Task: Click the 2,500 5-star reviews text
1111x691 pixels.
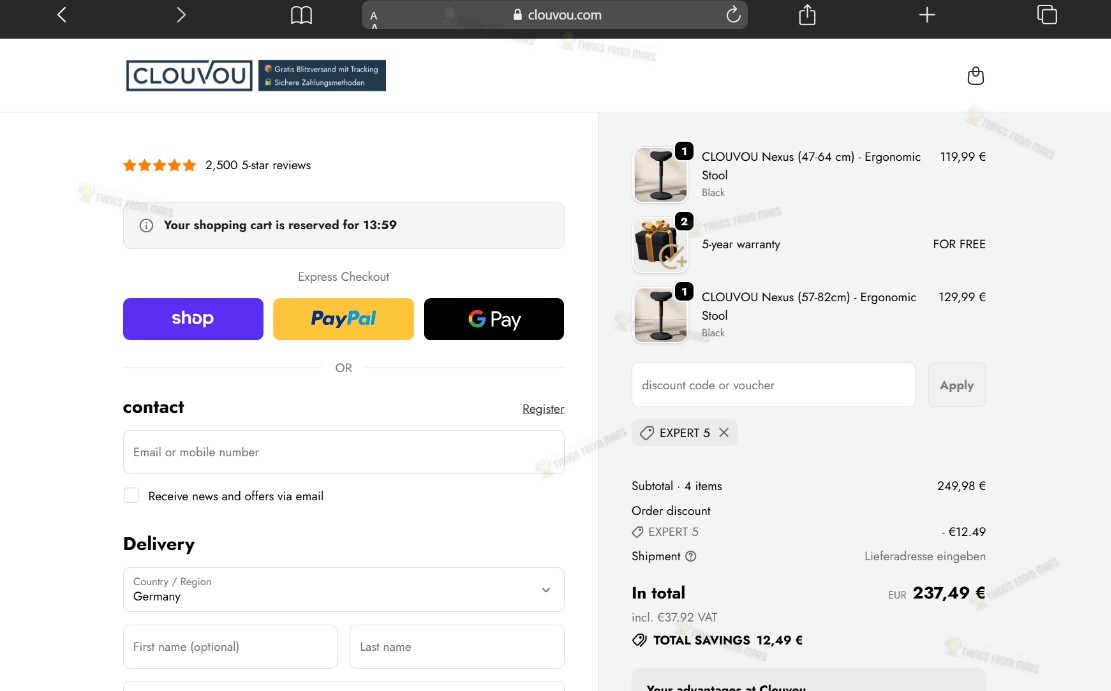Action: click(258, 165)
